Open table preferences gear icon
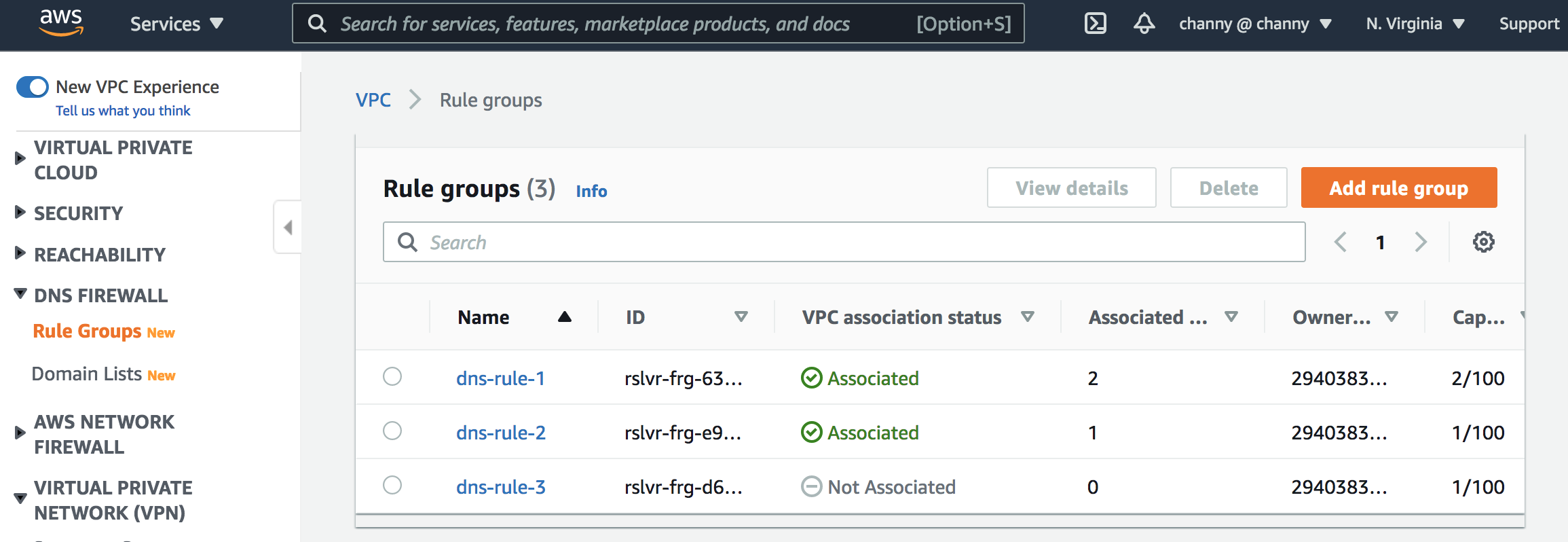The height and width of the screenshot is (542, 1568). (1483, 242)
